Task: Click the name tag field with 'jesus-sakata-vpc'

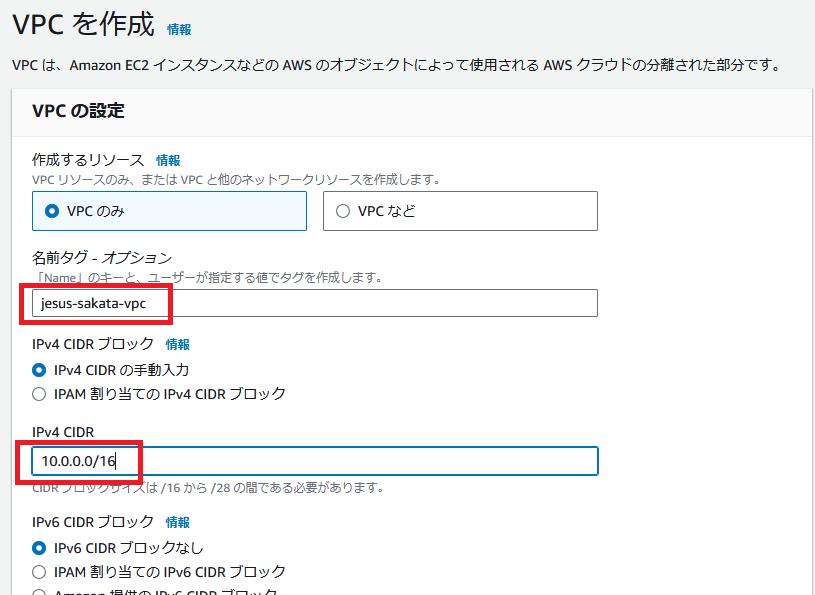Action: point(314,303)
